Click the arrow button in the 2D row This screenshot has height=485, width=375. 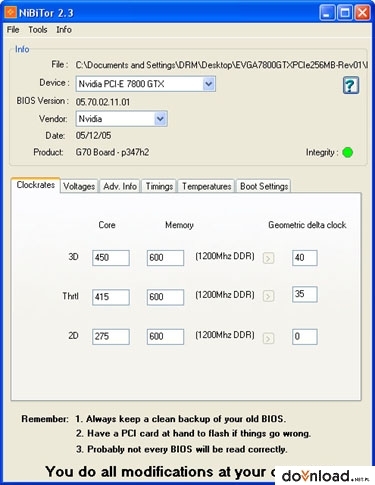tap(269, 338)
